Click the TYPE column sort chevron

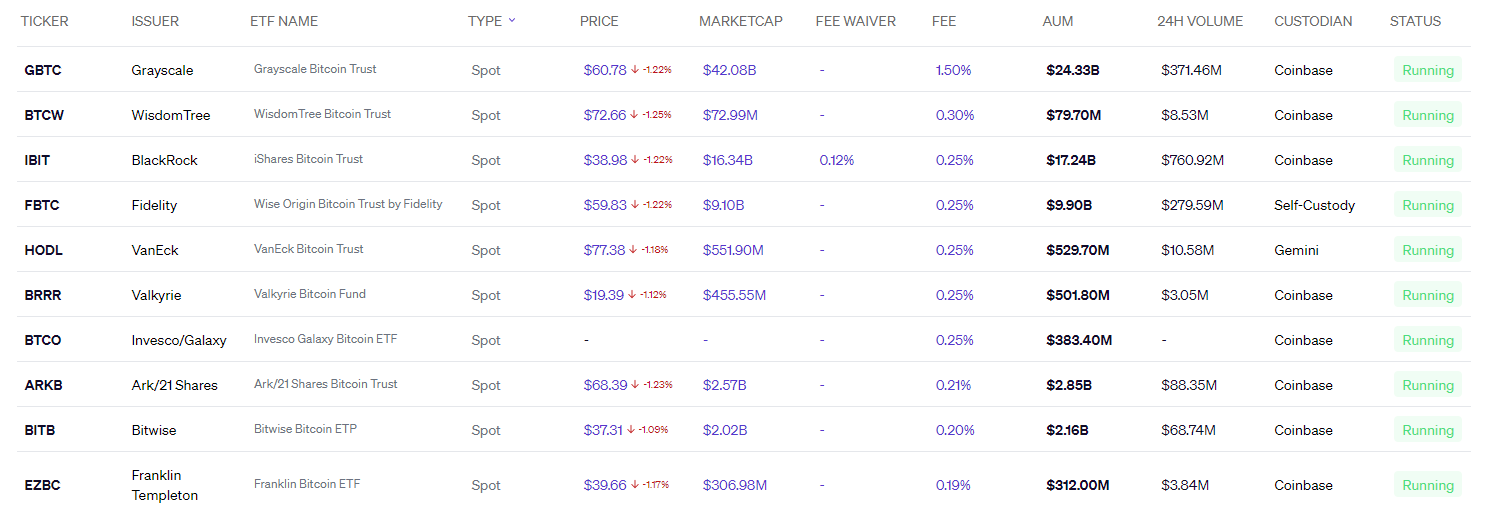[512, 21]
